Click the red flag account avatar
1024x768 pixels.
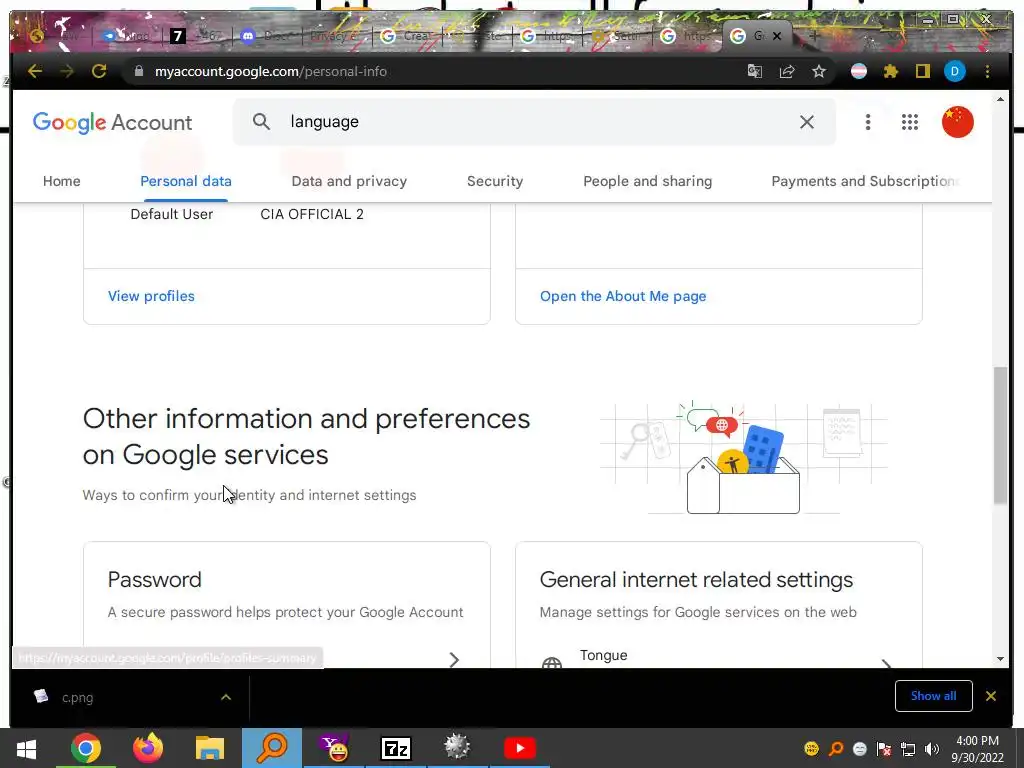(x=957, y=122)
